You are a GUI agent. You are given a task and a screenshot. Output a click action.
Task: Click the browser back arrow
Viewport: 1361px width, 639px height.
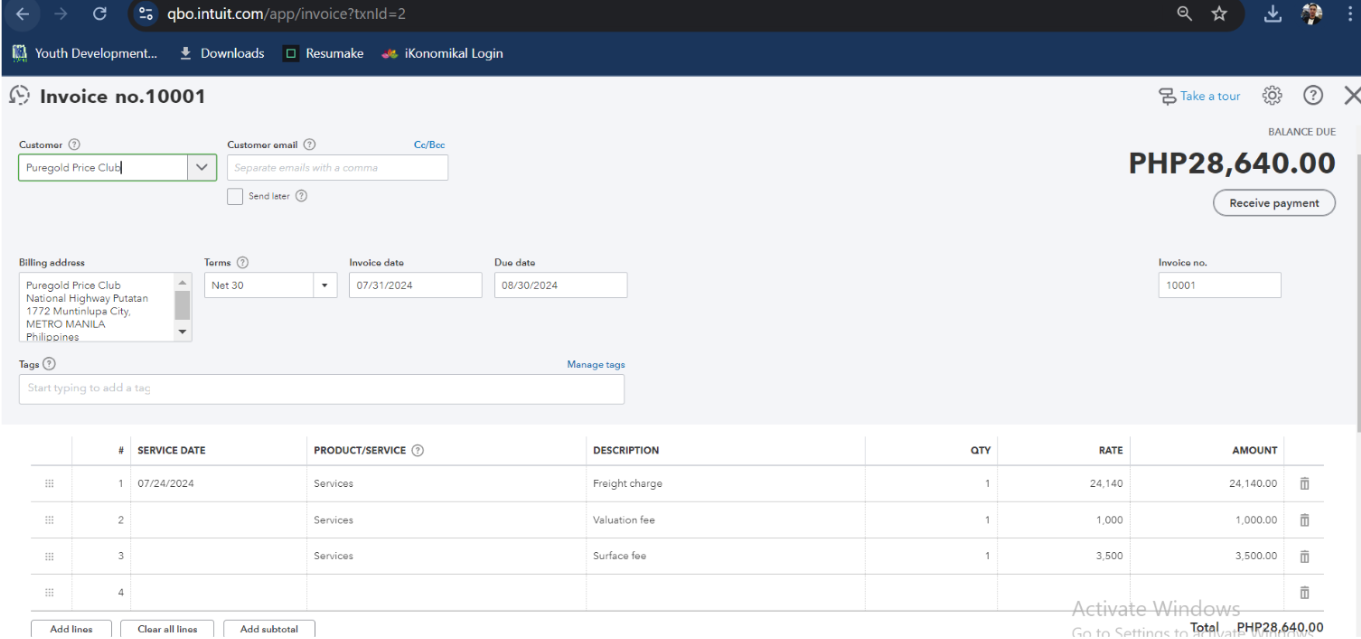(x=22, y=15)
